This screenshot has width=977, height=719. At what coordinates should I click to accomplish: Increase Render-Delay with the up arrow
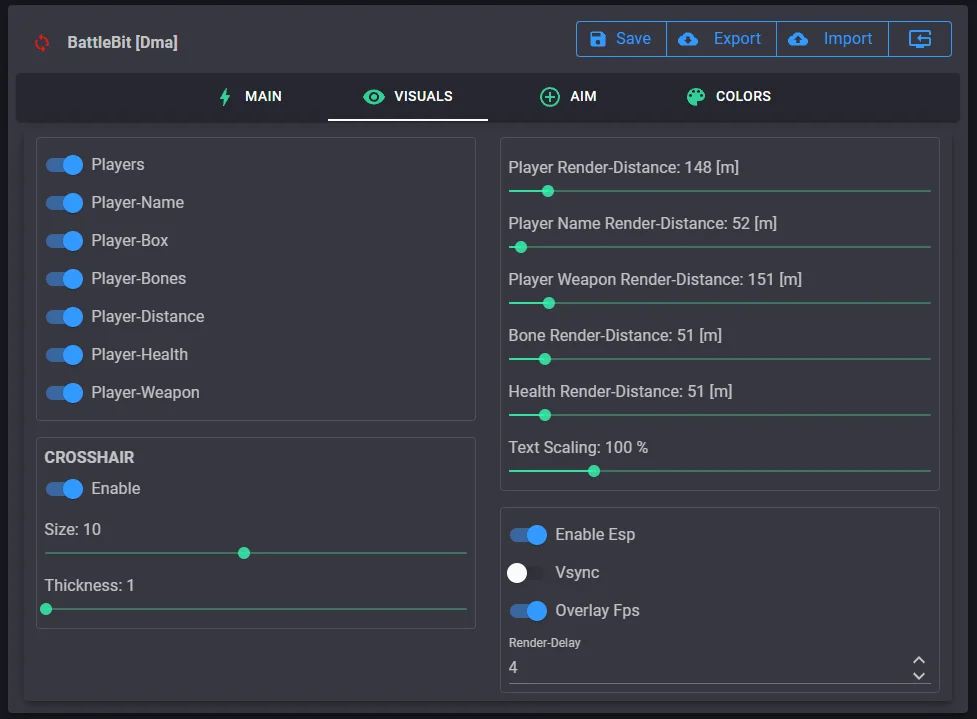[x=919, y=660]
